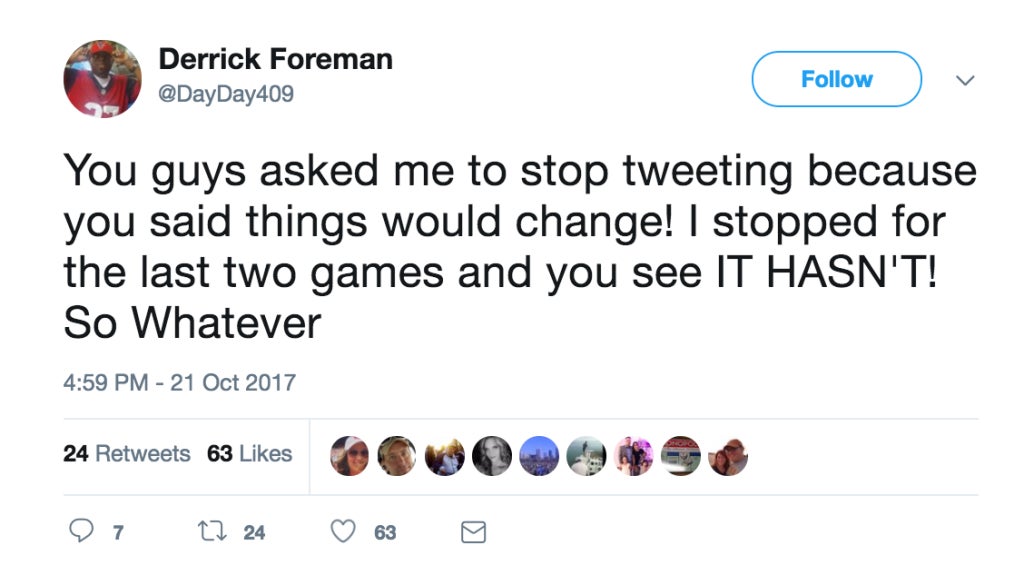
Task: Expand the tweet options chevron menu
Action: (x=965, y=80)
